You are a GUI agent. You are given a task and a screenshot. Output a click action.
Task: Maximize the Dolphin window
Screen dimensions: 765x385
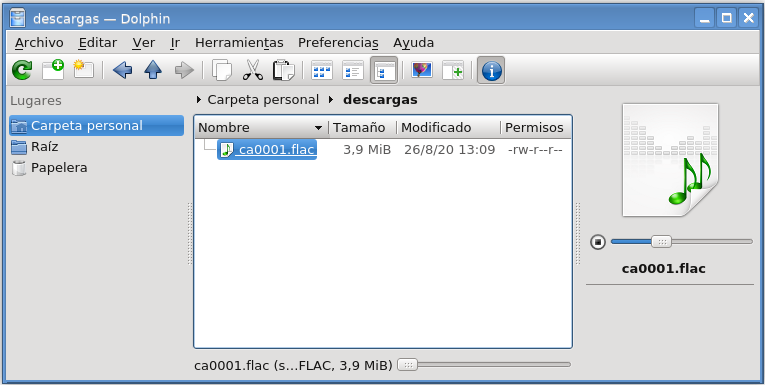(x=726, y=19)
